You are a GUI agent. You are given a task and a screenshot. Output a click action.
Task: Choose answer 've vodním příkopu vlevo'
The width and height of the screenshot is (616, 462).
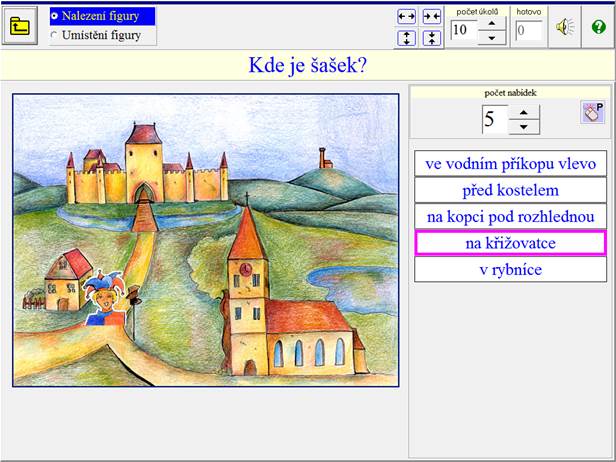coord(510,163)
